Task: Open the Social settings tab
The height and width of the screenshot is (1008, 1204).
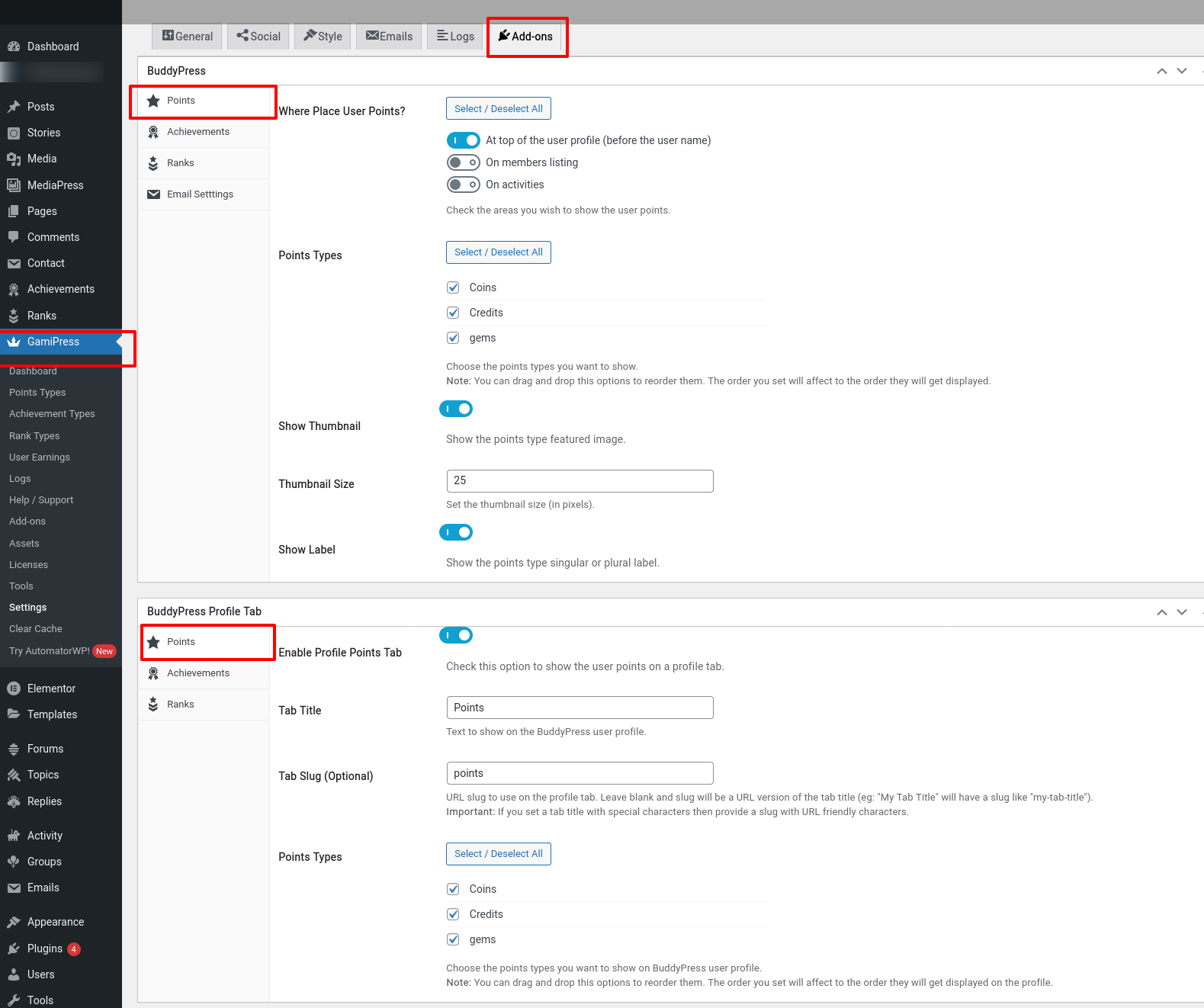Action: (258, 36)
